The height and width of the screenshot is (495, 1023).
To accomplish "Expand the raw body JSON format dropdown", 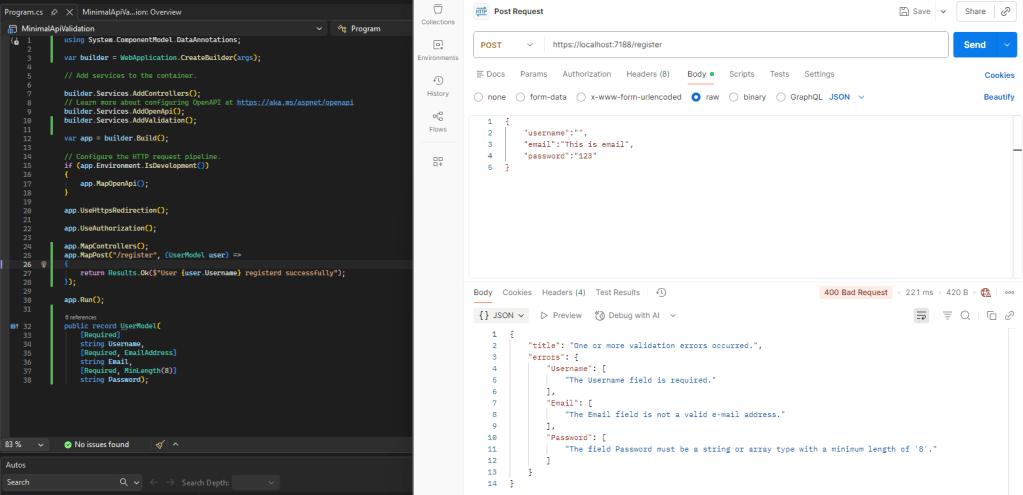I will click(x=848, y=97).
